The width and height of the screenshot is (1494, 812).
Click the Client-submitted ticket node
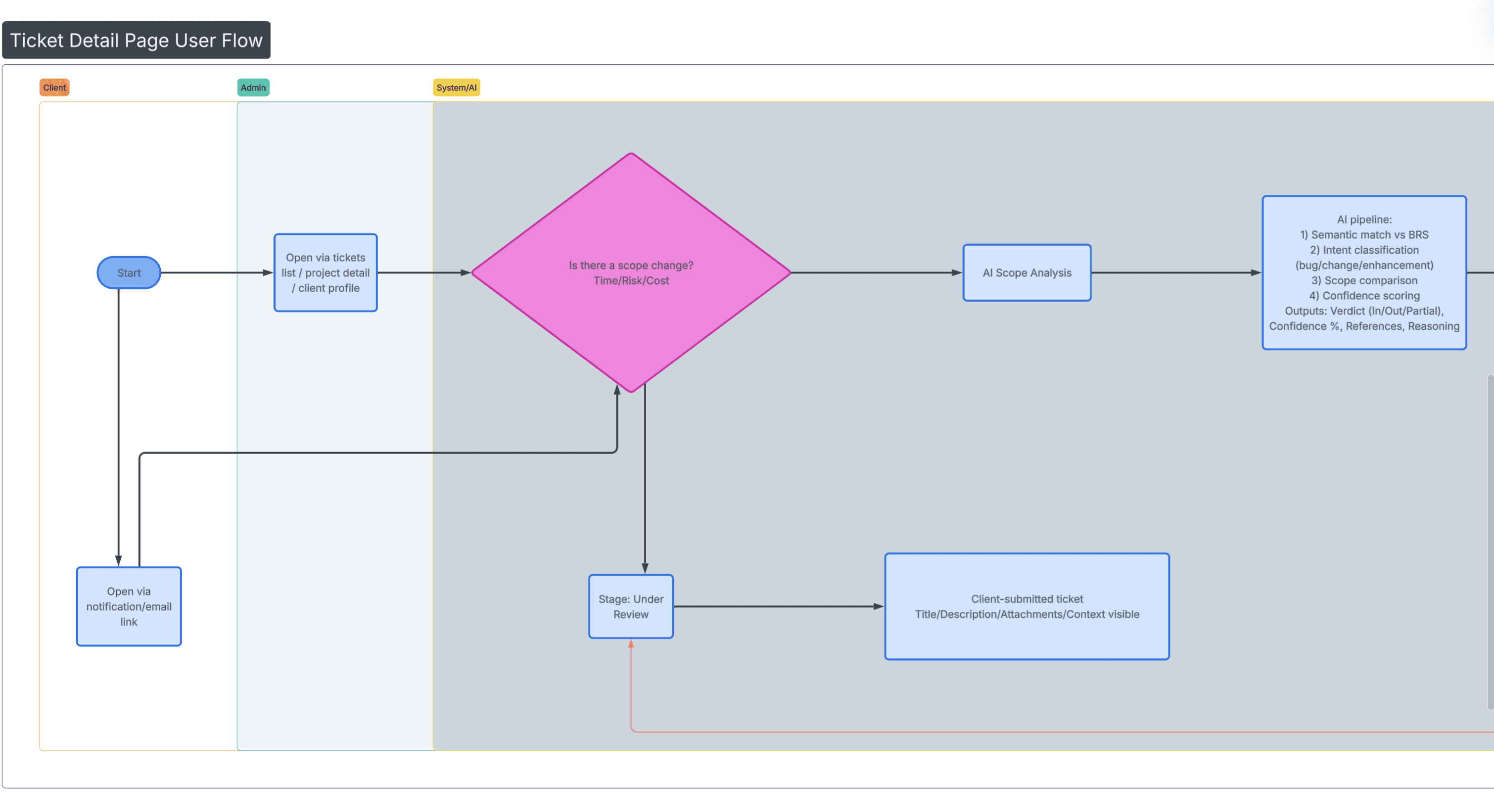(x=1027, y=606)
